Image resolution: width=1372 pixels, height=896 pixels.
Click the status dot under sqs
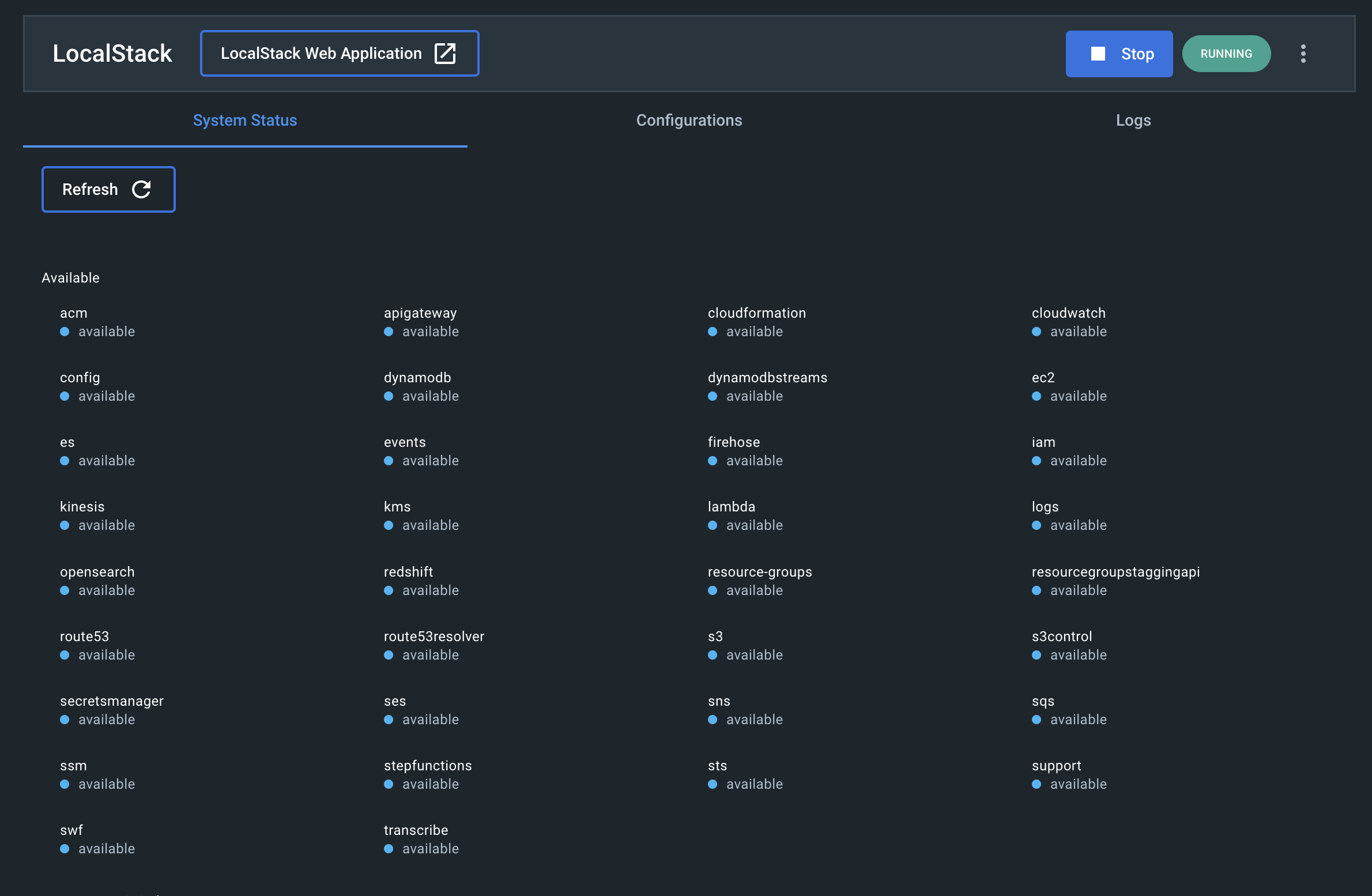click(1036, 720)
